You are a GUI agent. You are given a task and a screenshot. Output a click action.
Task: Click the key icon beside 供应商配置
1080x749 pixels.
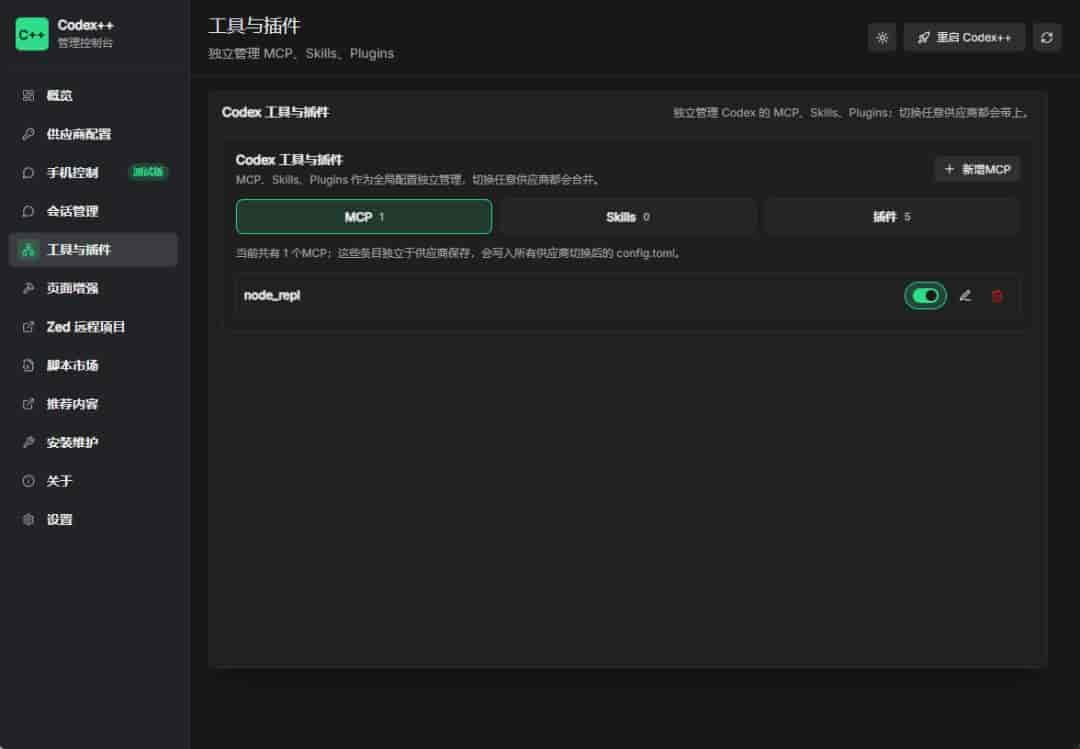(x=28, y=134)
